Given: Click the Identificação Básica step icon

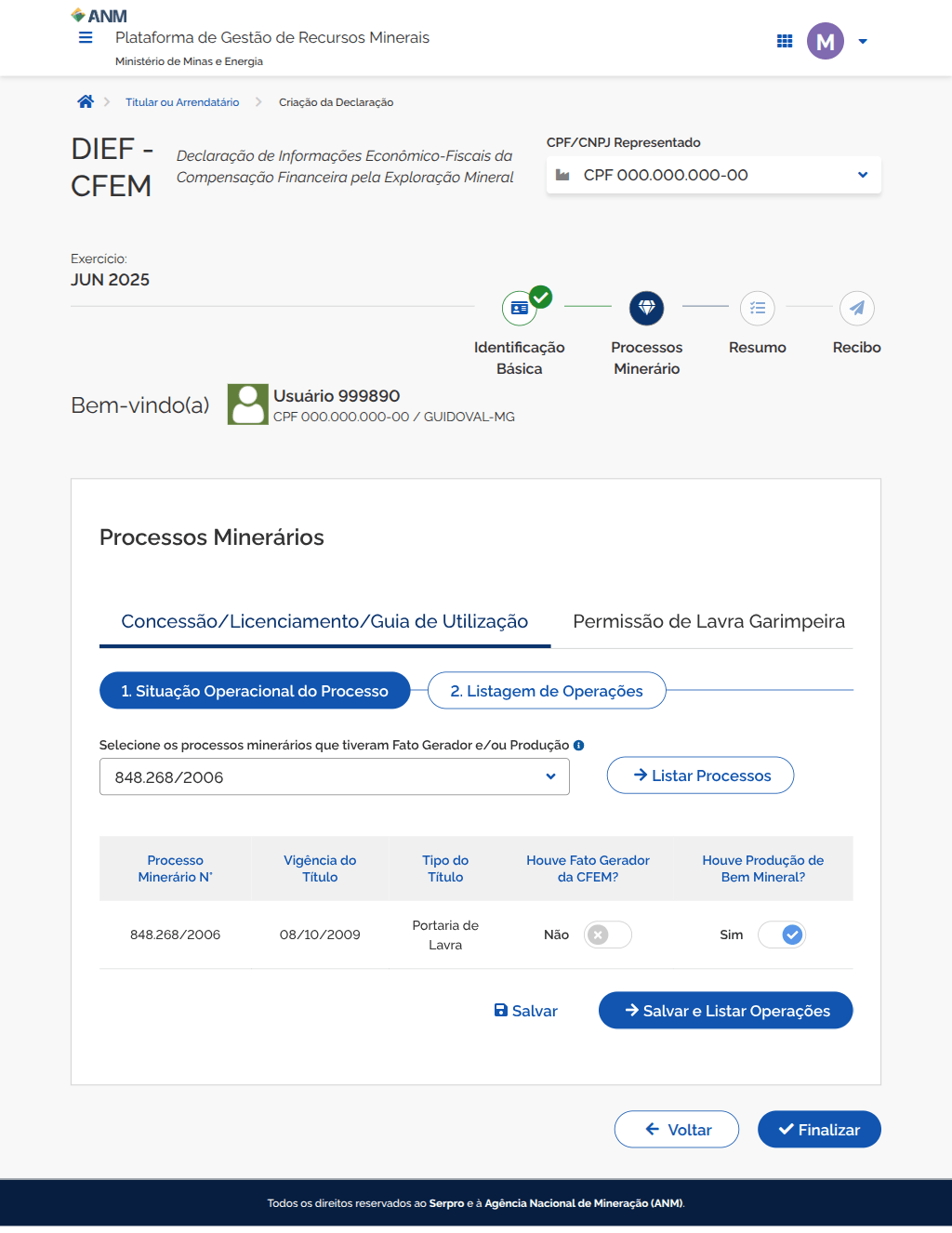Looking at the screenshot, I should coord(520,308).
